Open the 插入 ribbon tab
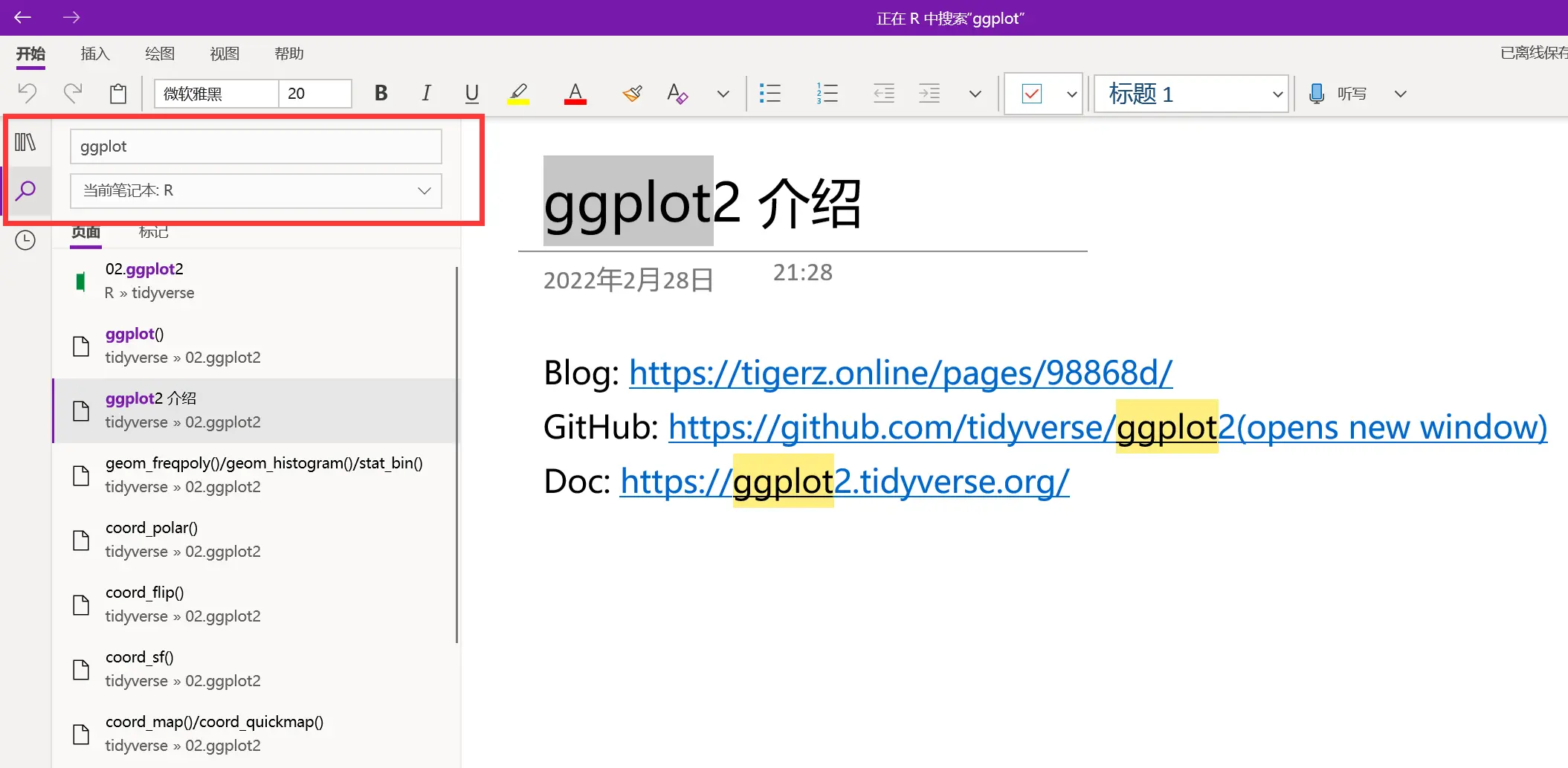 click(95, 54)
